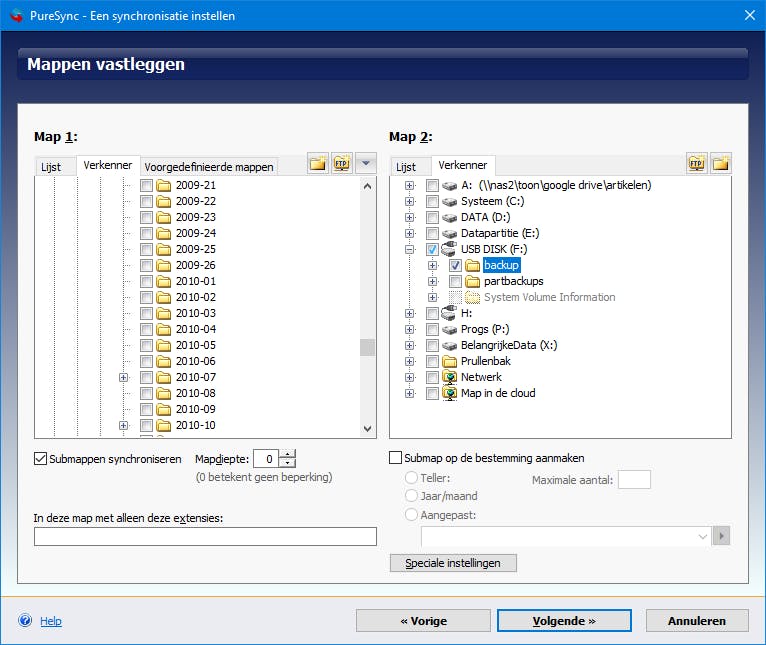Click the H: drive icon
766x645 pixels.
point(448,313)
